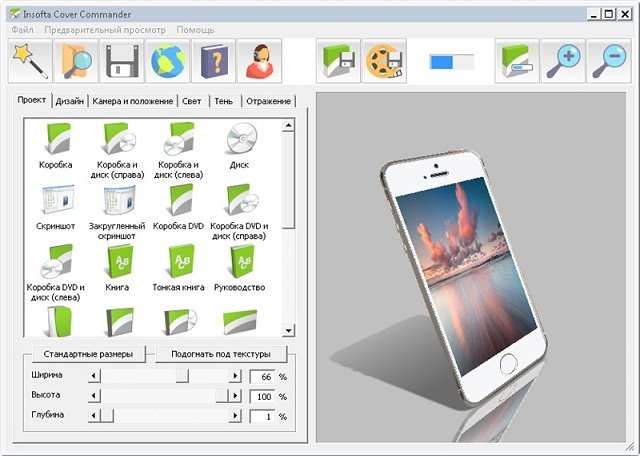Viewport: 640px width, 456px height.
Task: Save animation using film reel icon
Action: (384, 61)
